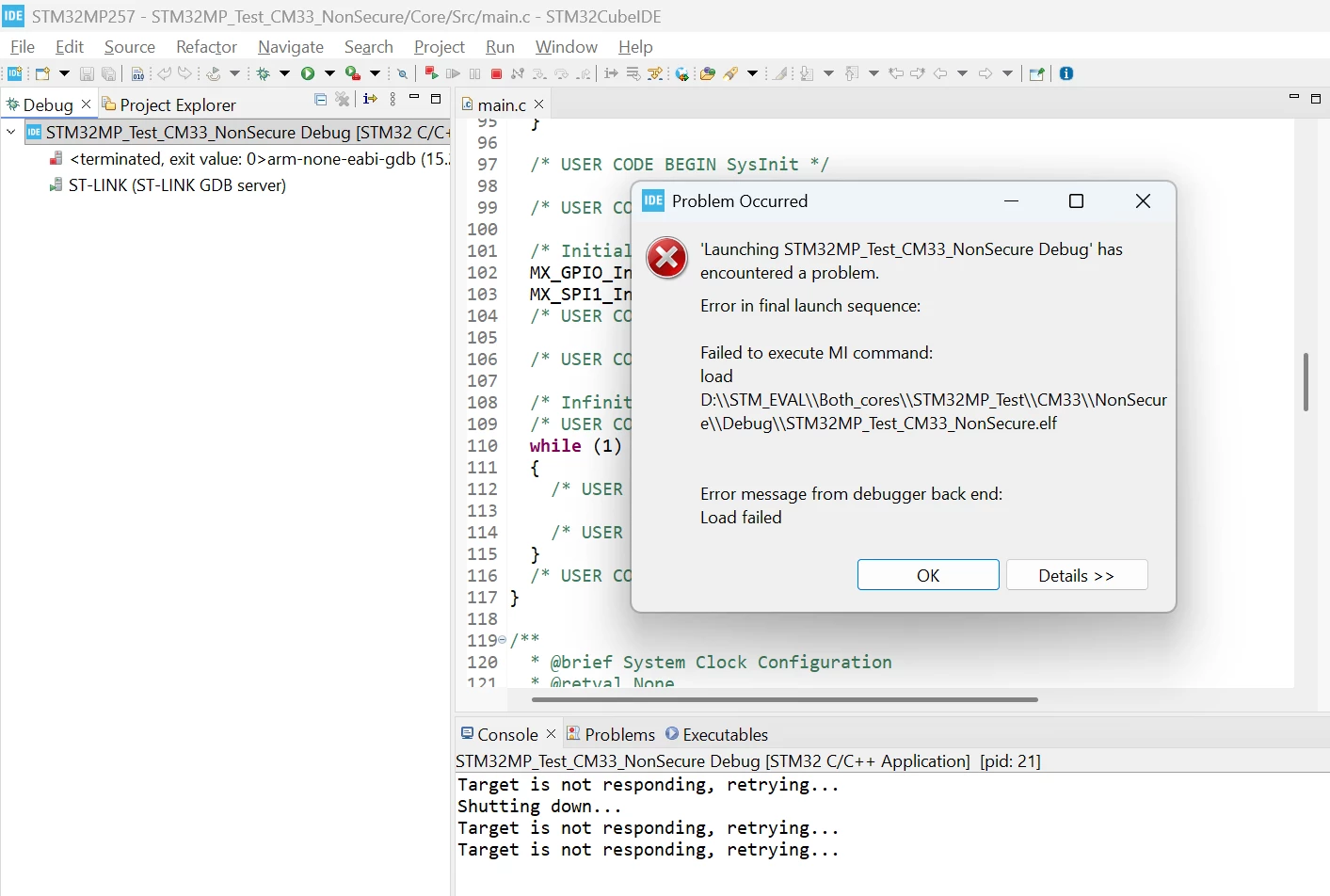
Task: Open the Previous Annotation dropdown arrow
Action: (x=873, y=73)
